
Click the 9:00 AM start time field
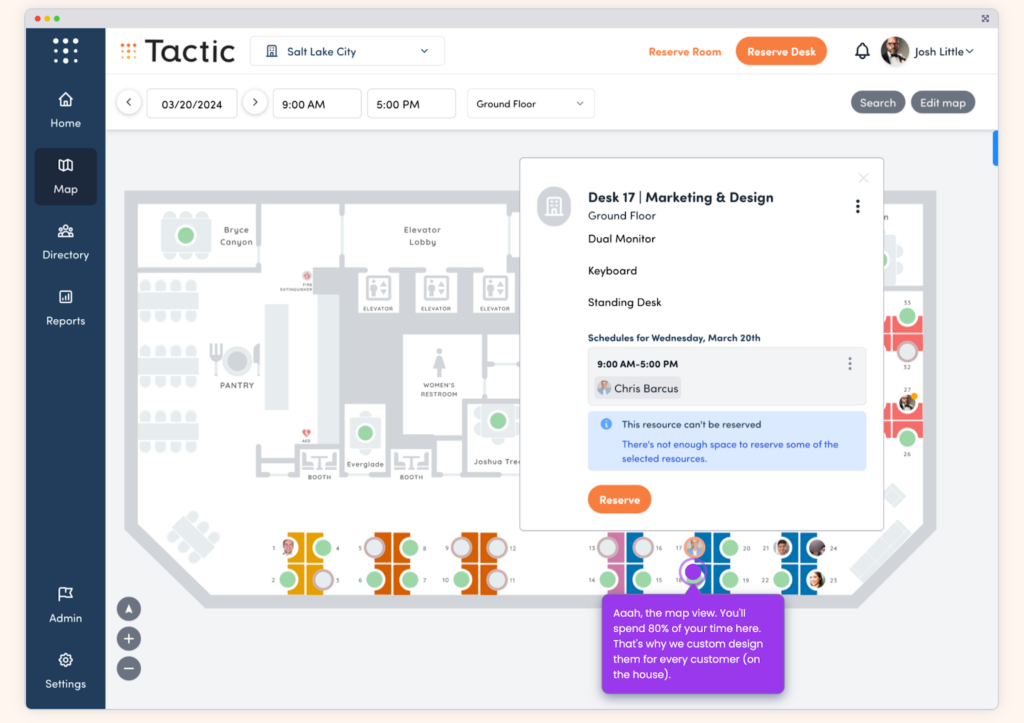coord(317,104)
